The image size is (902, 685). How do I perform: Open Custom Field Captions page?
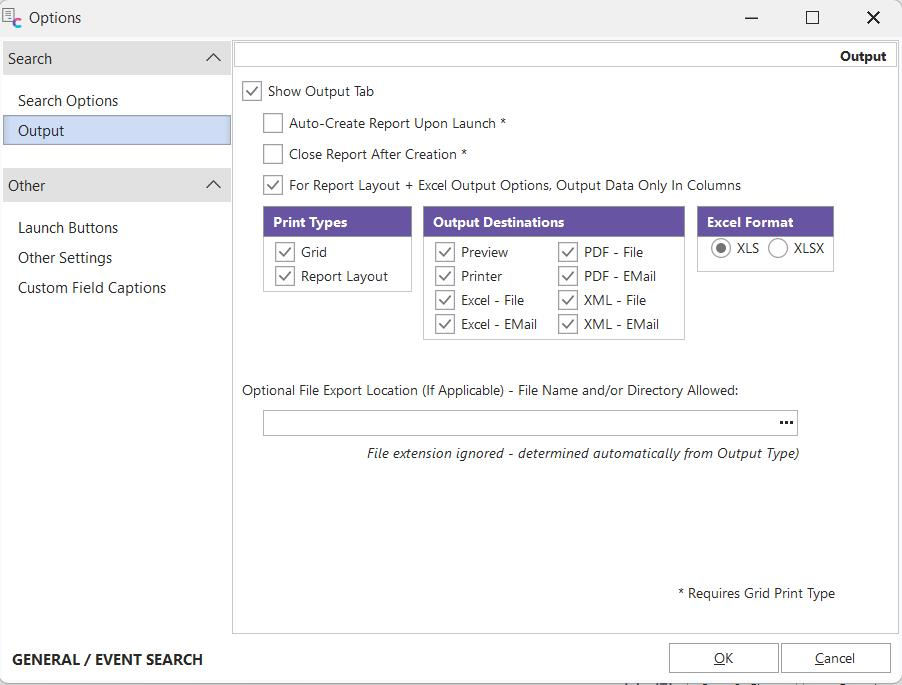[x=92, y=288]
